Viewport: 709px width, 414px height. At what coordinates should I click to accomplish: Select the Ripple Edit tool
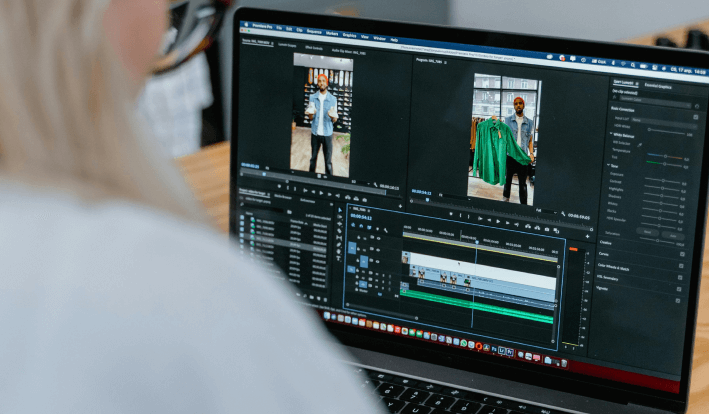(339, 224)
